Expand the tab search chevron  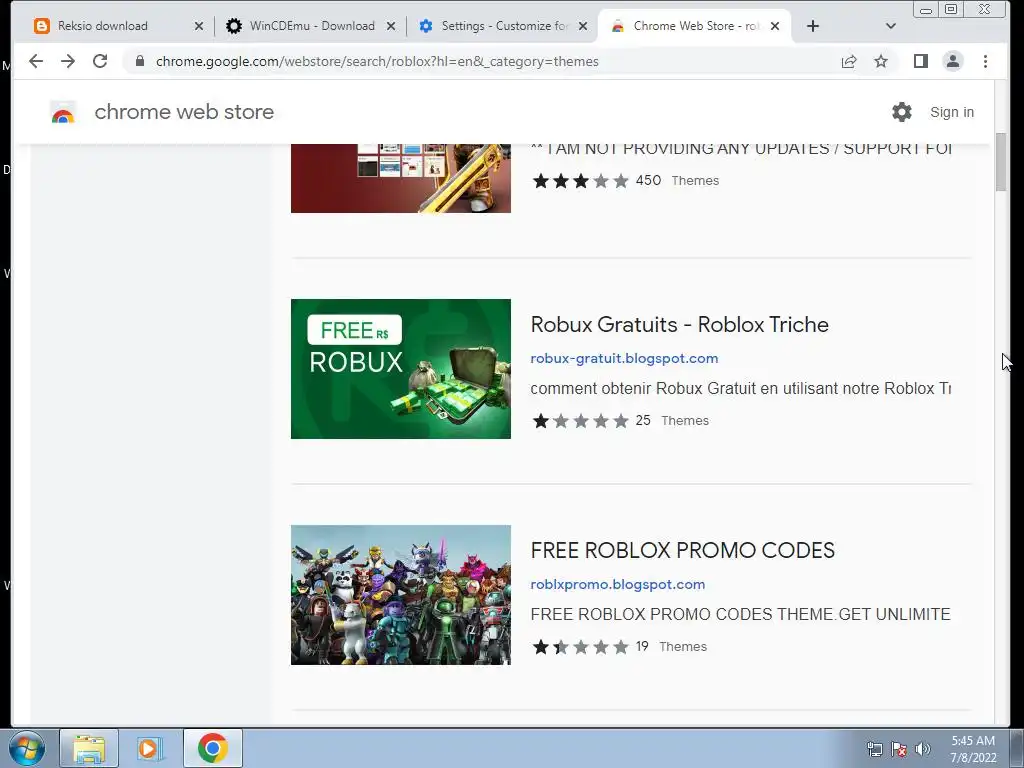coord(891,26)
